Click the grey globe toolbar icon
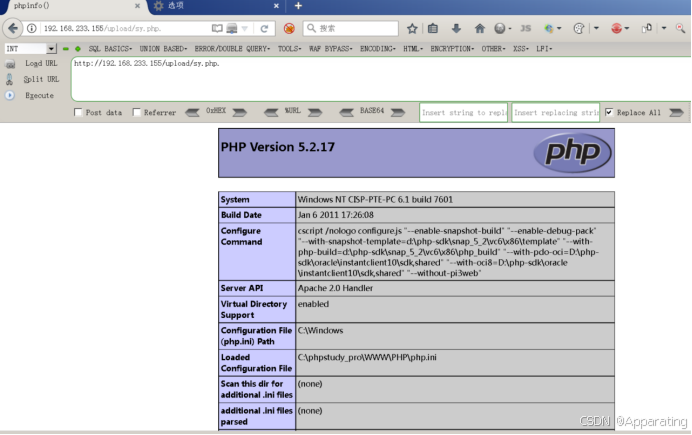The height and width of the screenshot is (435, 692). point(500,28)
